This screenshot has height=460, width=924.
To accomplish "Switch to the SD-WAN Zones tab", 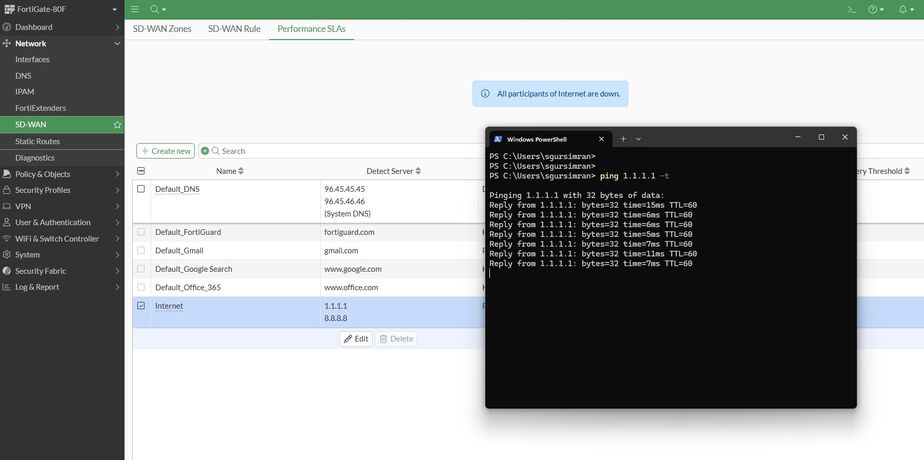I will pos(162,29).
